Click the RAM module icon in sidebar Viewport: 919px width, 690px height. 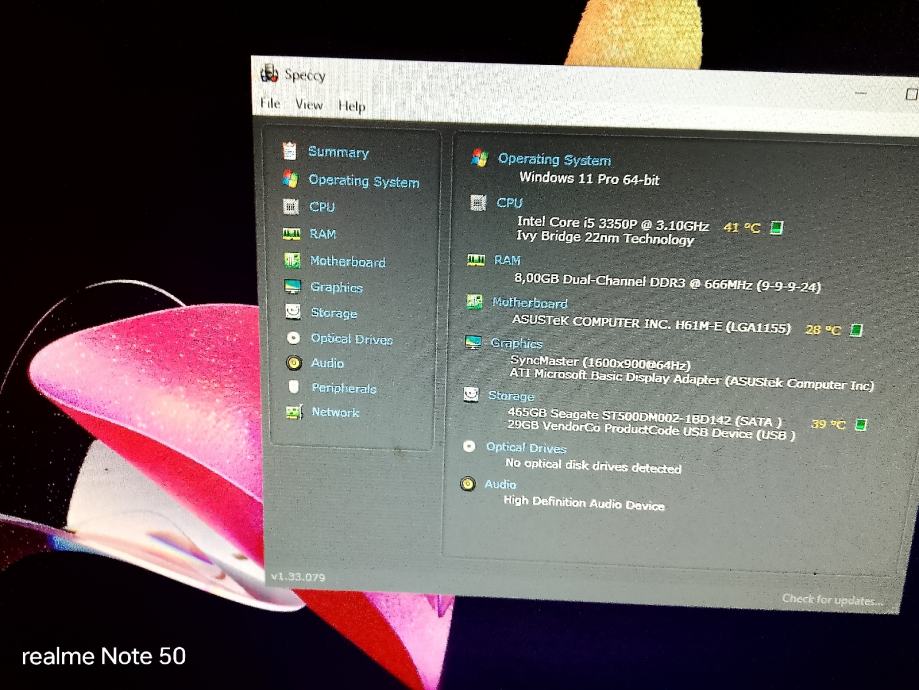[x=291, y=234]
